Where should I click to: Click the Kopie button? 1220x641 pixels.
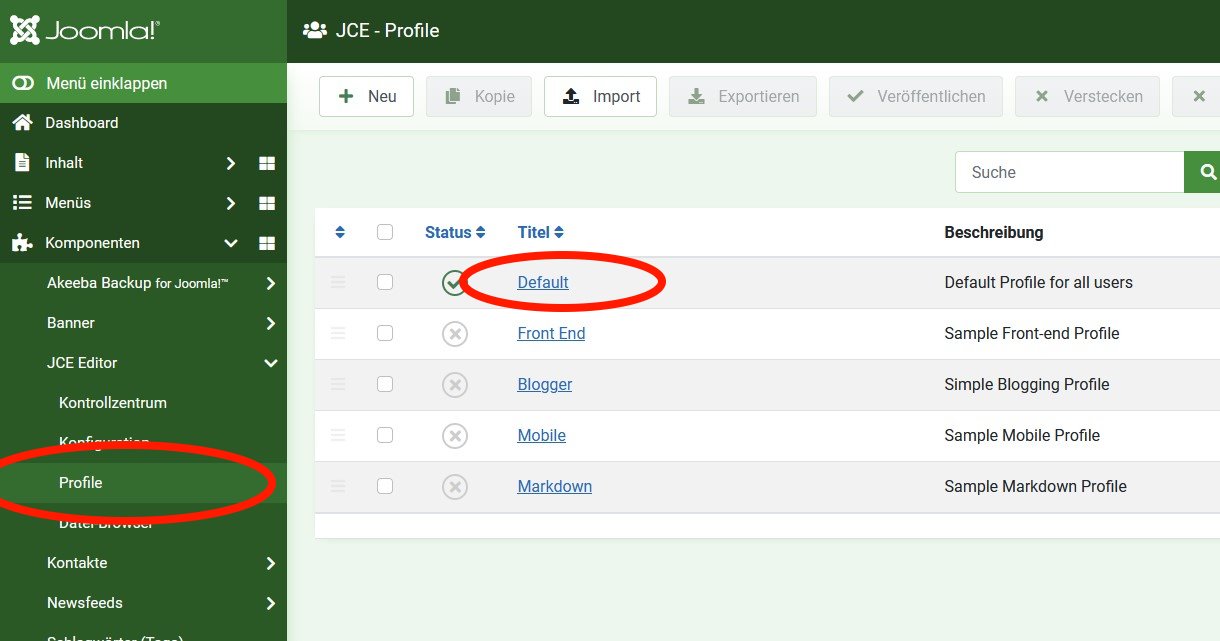pyautogui.click(x=479, y=96)
